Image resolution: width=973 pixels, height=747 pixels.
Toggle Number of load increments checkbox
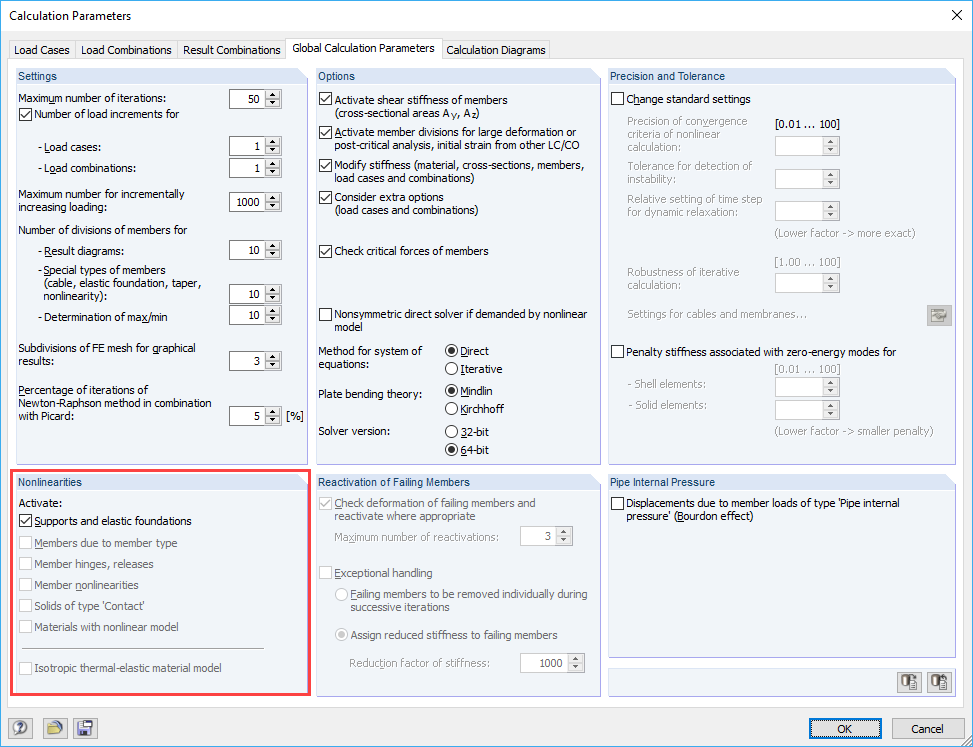pyautogui.click(x=25, y=115)
